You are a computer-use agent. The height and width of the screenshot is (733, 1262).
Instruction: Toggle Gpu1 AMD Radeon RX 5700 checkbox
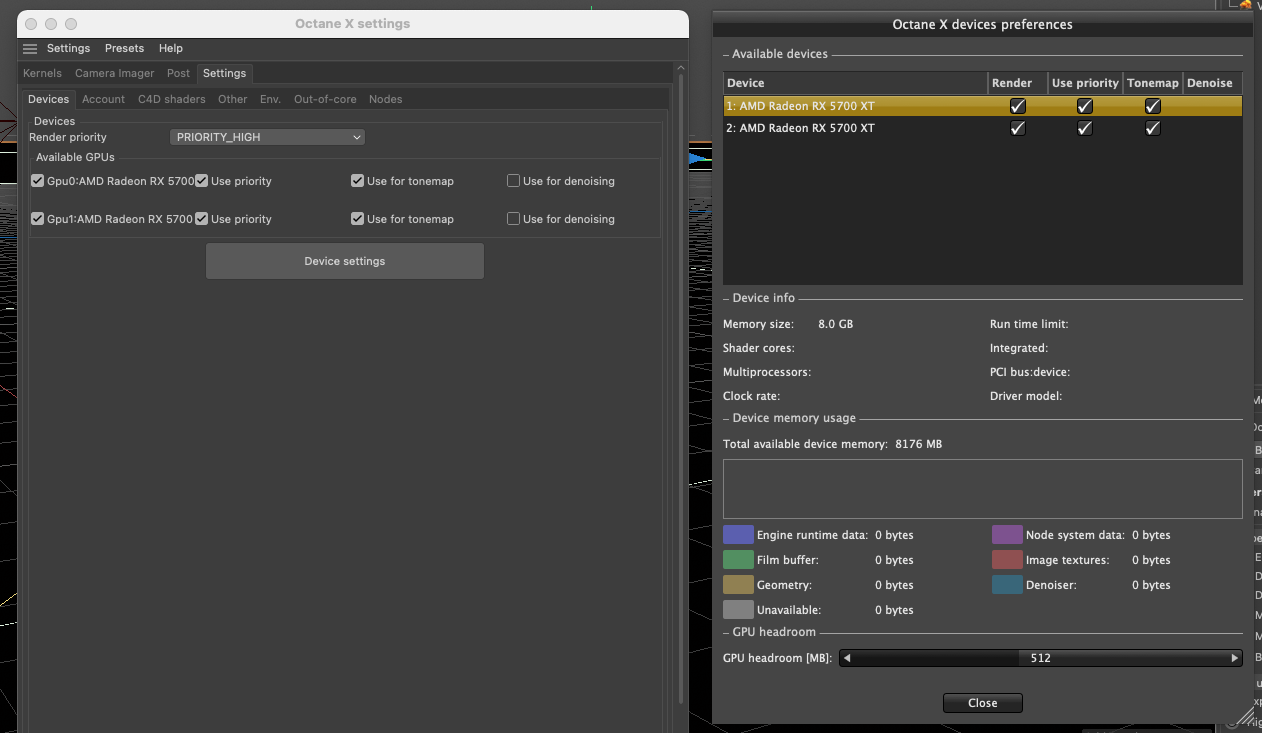38,219
